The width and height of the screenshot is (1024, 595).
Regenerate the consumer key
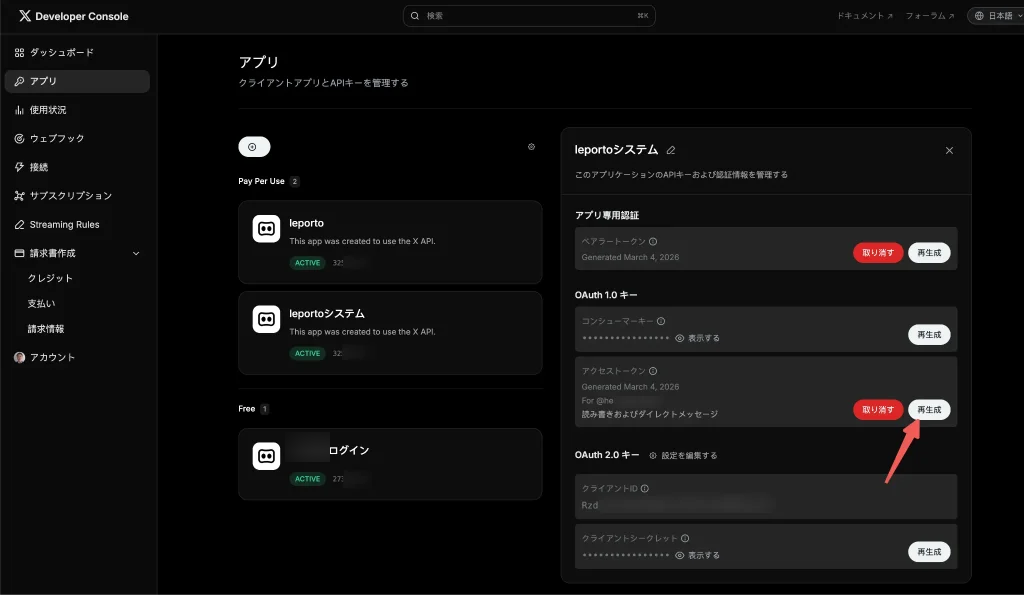coord(929,334)
